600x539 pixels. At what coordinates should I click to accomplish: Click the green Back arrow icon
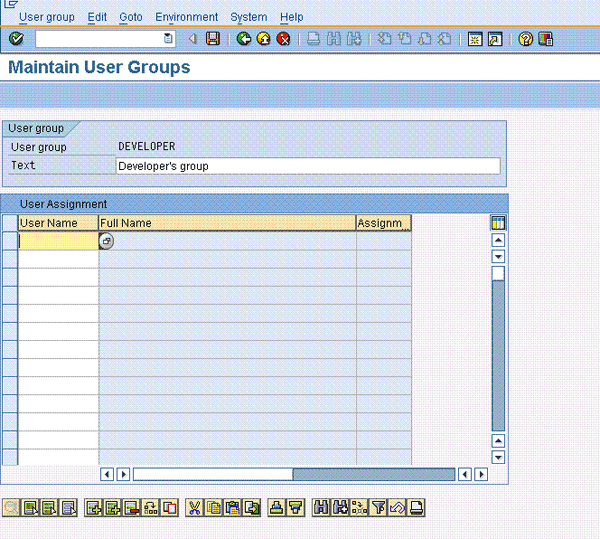(244, 39)
